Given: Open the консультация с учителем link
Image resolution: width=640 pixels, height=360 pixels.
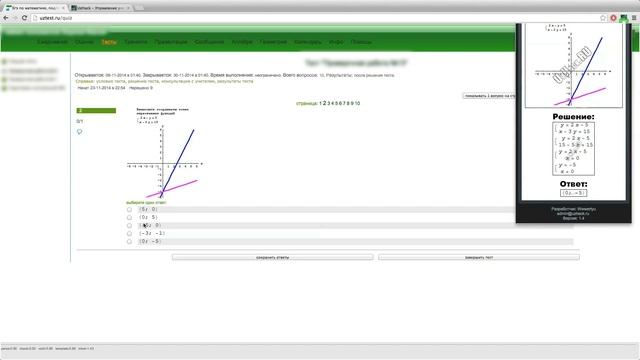Looking at the screenshot, I should coord(188,81).
